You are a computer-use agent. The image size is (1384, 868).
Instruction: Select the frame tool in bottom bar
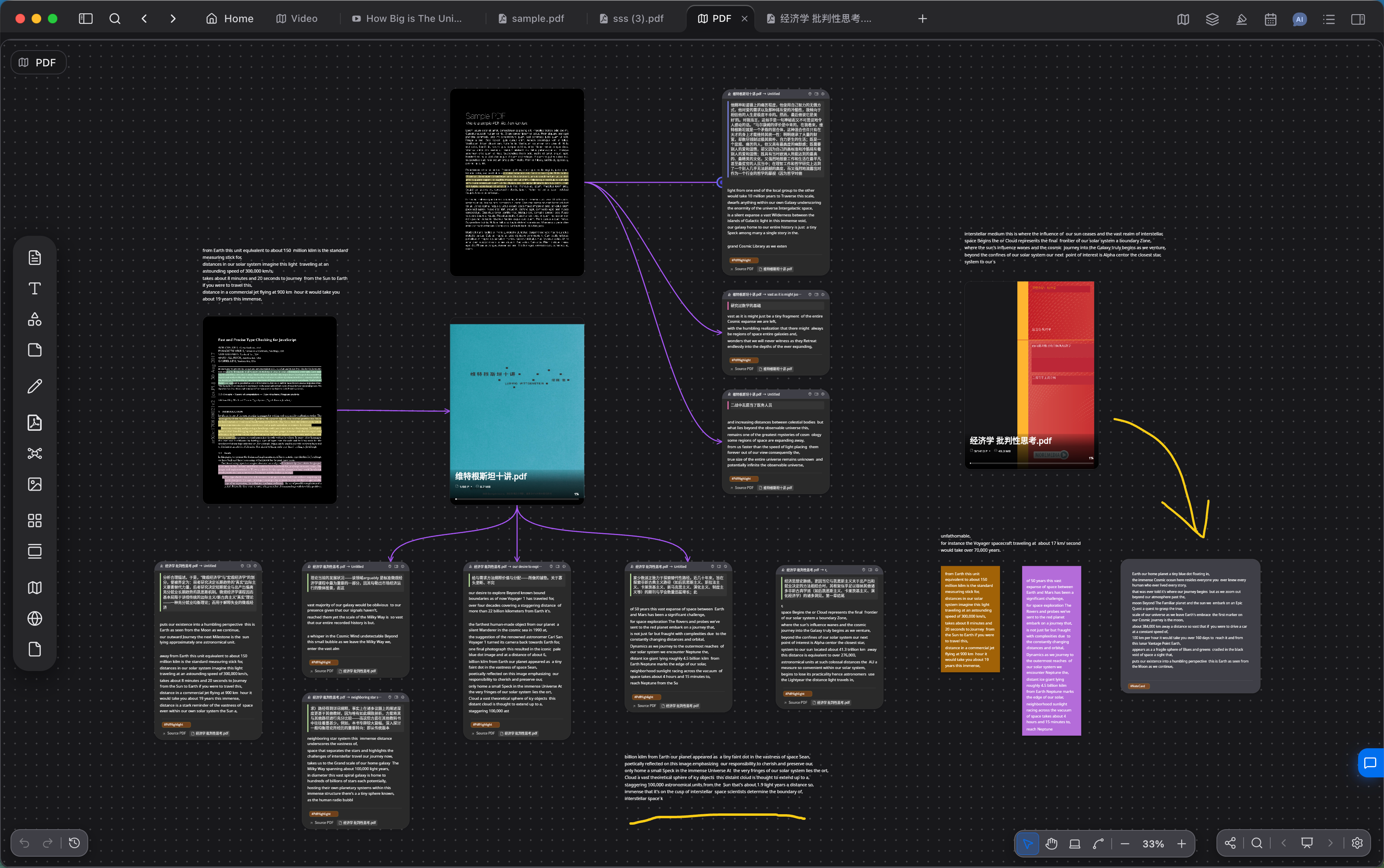[1074, 843]
